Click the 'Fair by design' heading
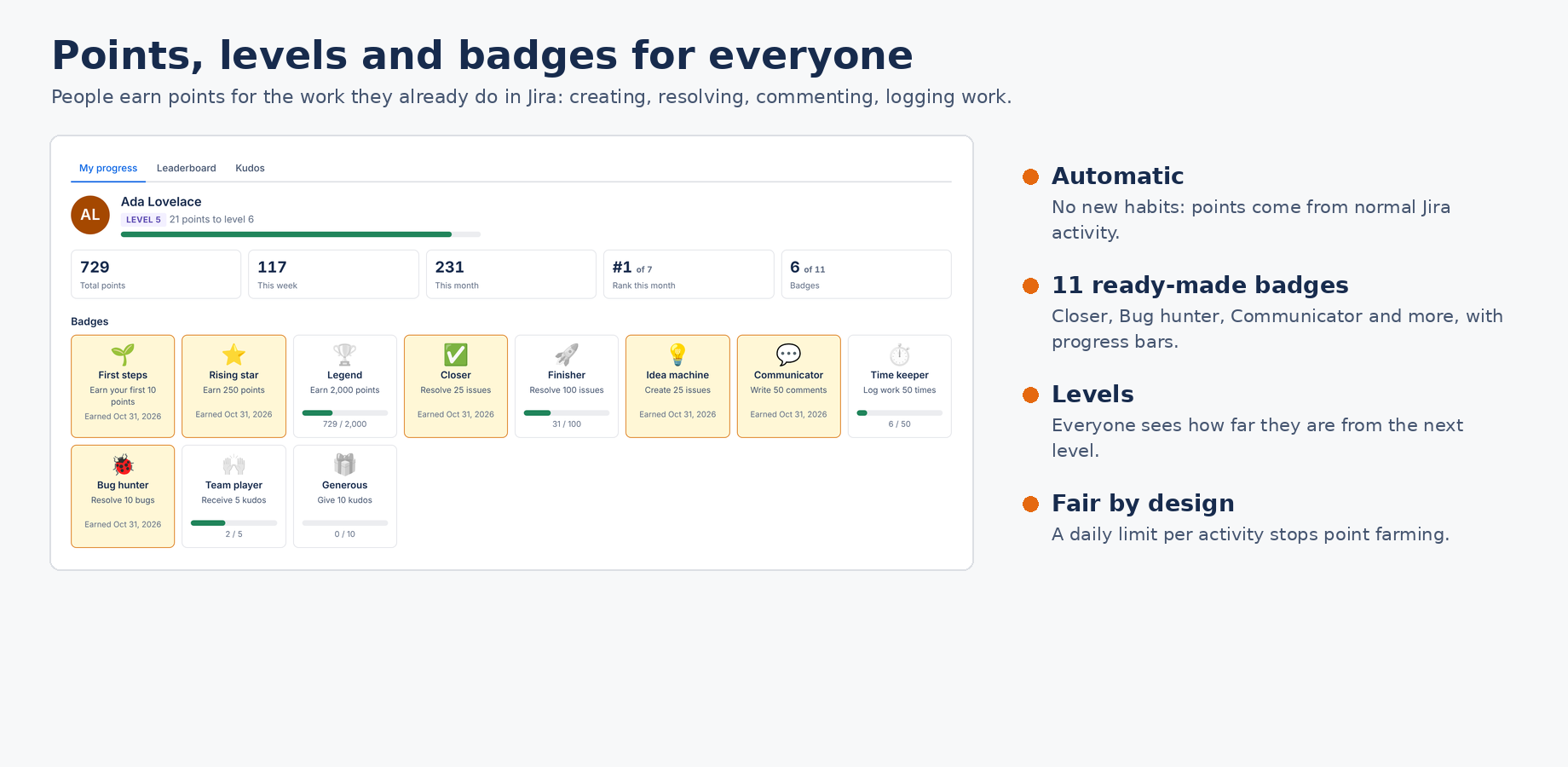Screen dimensions: 1568x767 point(1143,504)
